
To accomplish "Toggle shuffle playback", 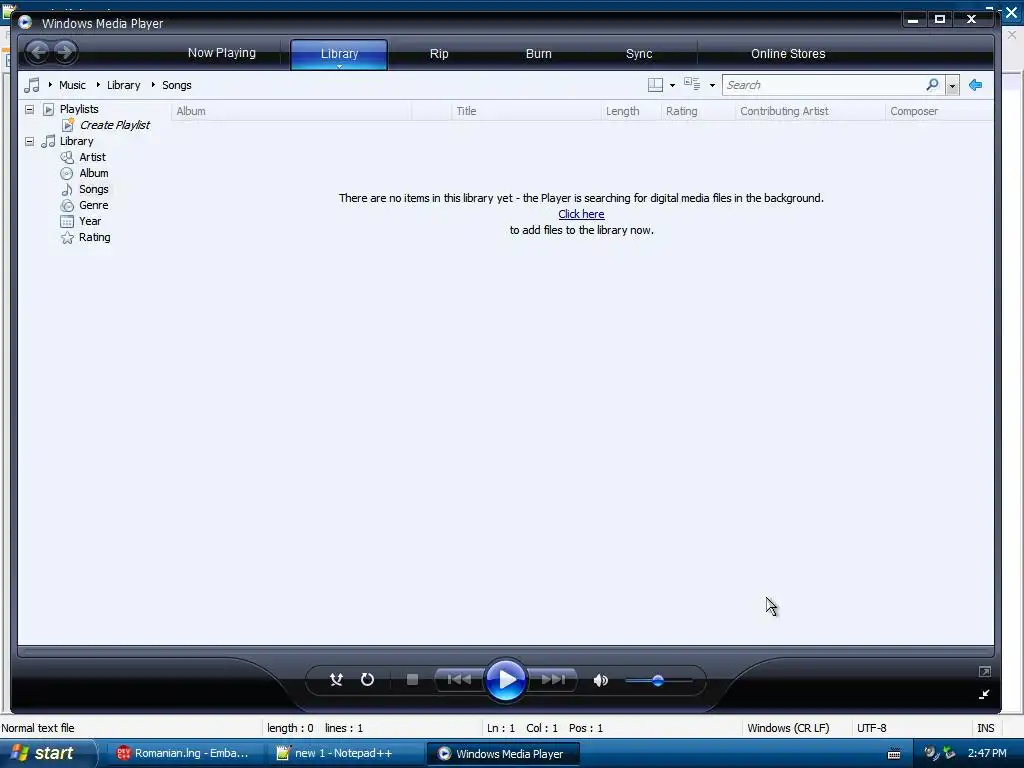I will point(336,680).
